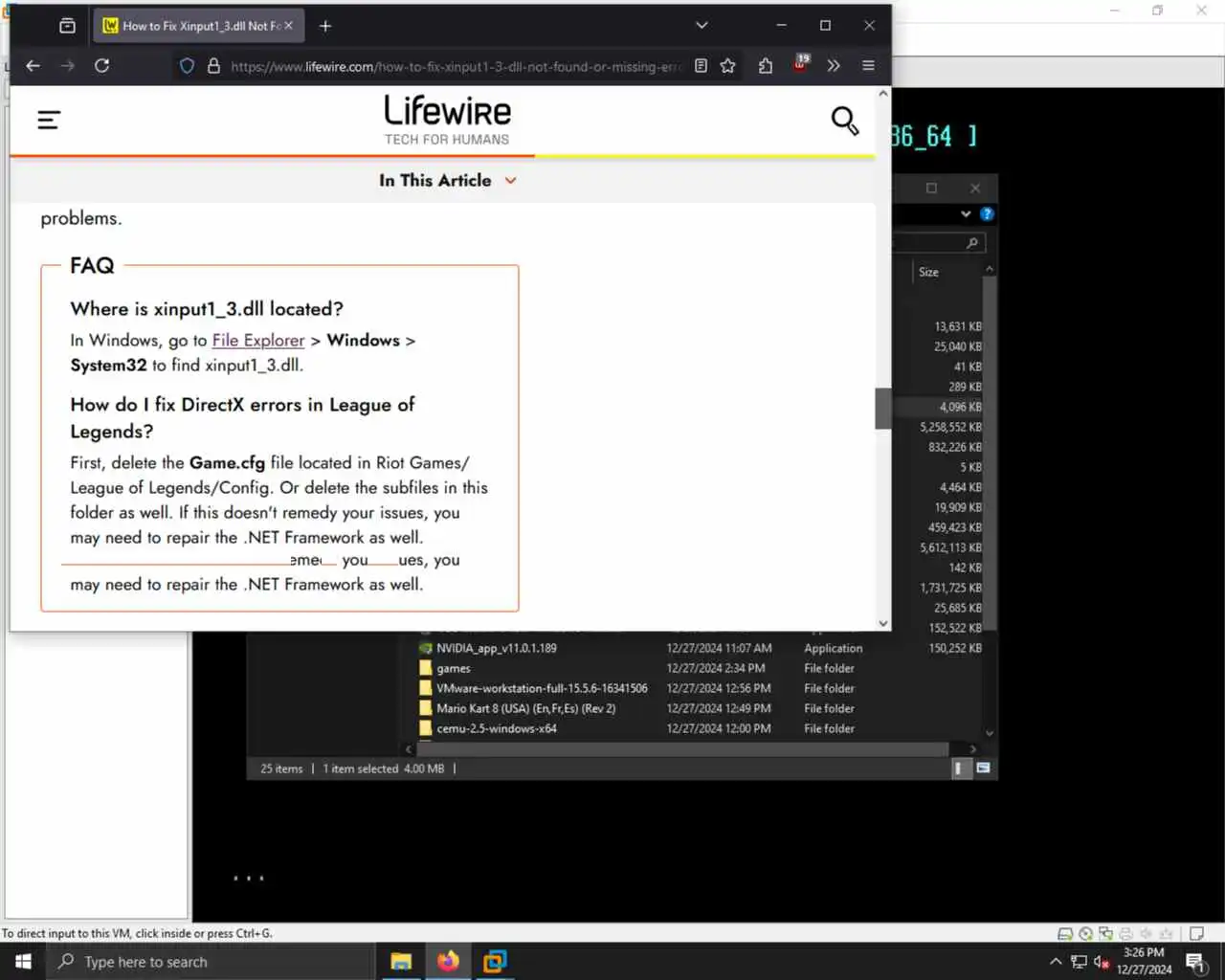This screenshot has width=1225, height=980.
Task: Click the Lifewire logo
Action: [447, 119]
